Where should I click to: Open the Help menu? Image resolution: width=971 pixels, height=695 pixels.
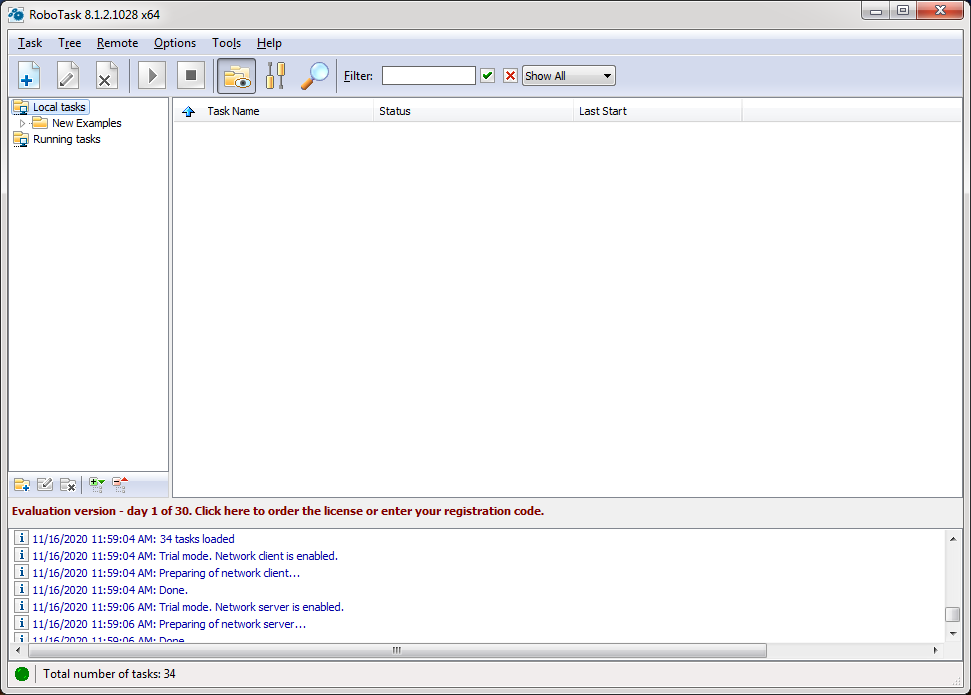[x=269, y=43]
